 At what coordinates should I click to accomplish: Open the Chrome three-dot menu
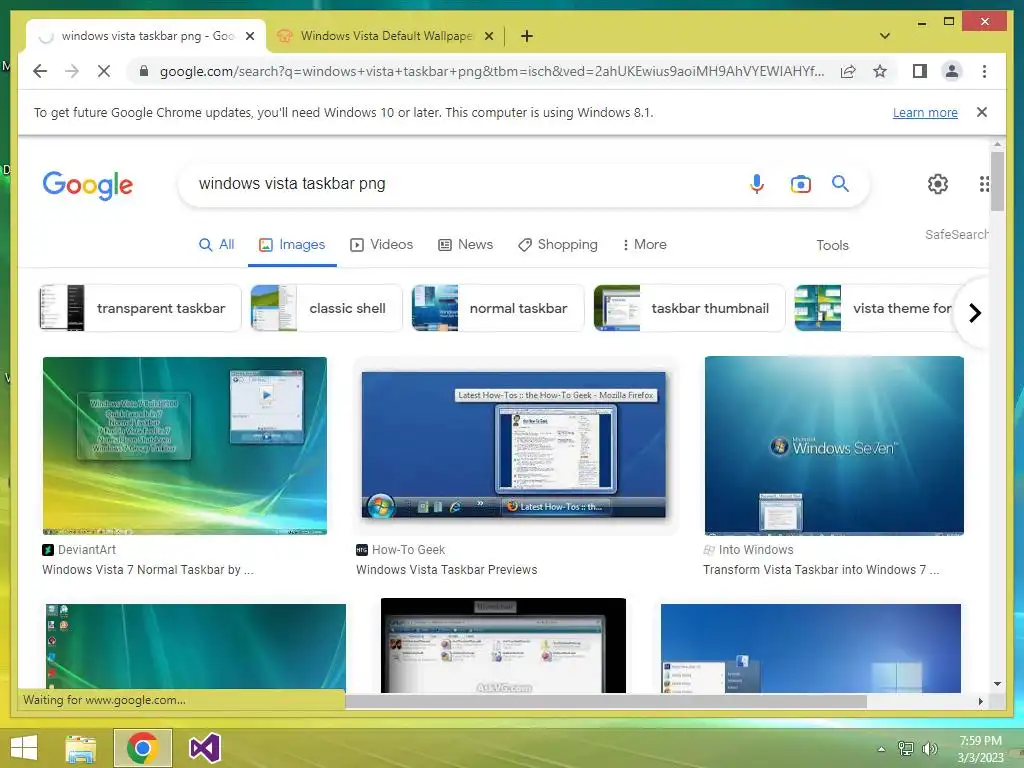984,71
